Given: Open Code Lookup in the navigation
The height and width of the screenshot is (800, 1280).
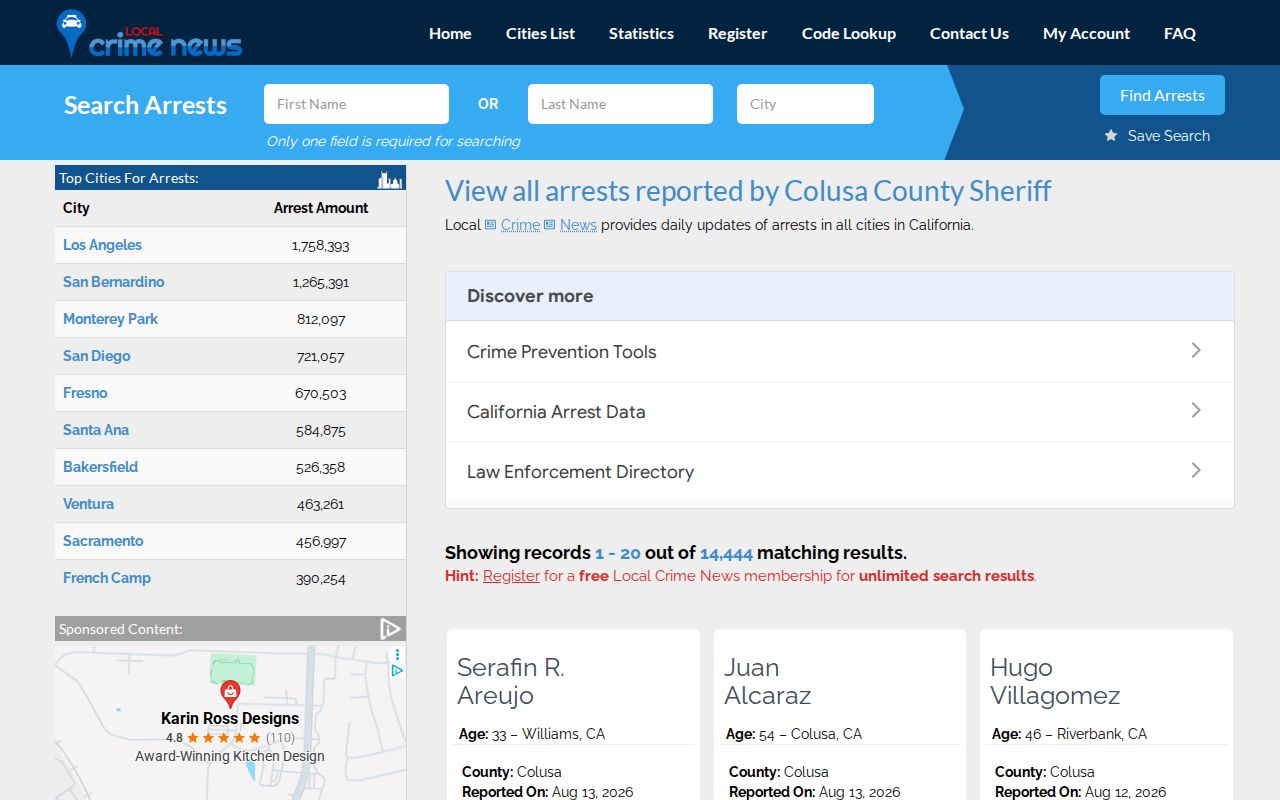Looking at the screenshot, I should point(849,33).
